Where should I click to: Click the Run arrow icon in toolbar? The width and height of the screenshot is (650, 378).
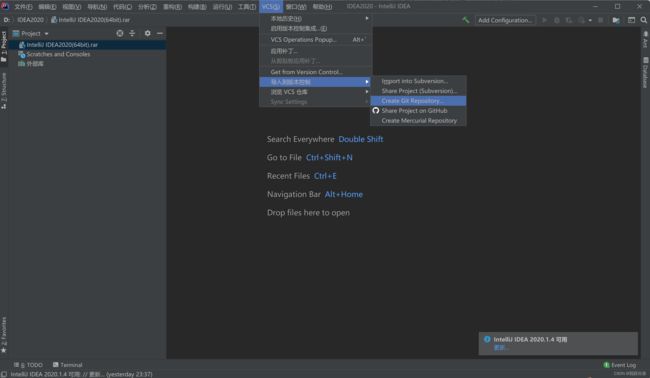pos(544,20)
